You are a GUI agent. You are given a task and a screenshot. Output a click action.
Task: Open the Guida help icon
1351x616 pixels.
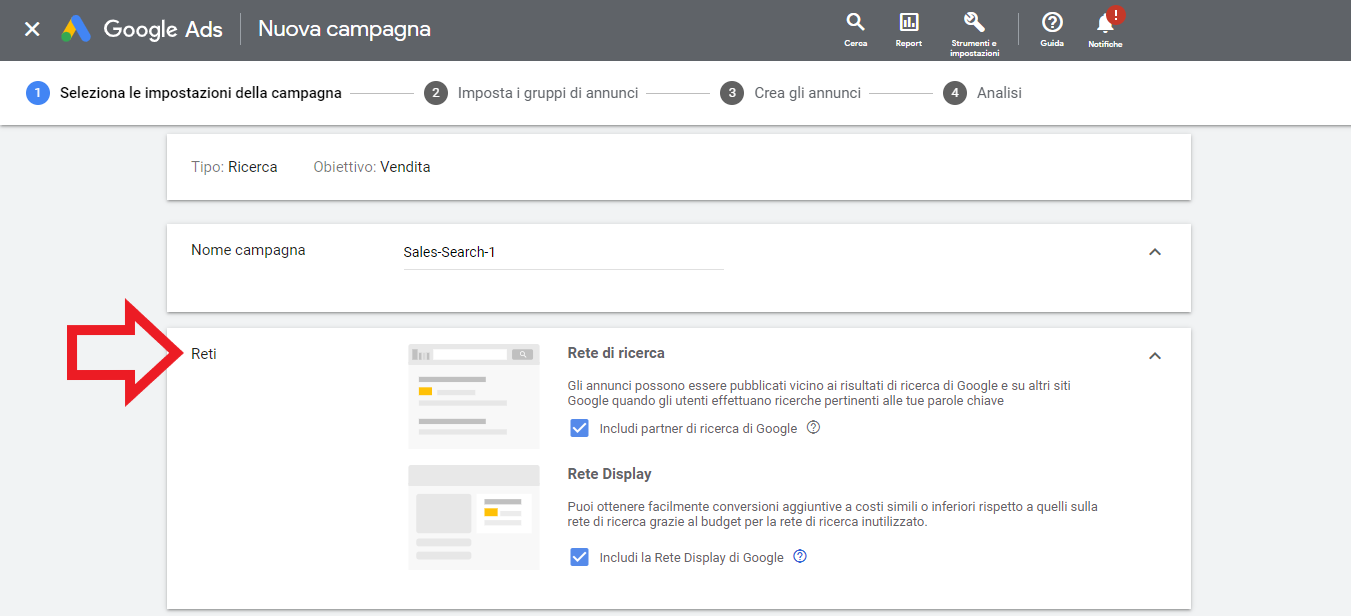[x=1051, y=29]
